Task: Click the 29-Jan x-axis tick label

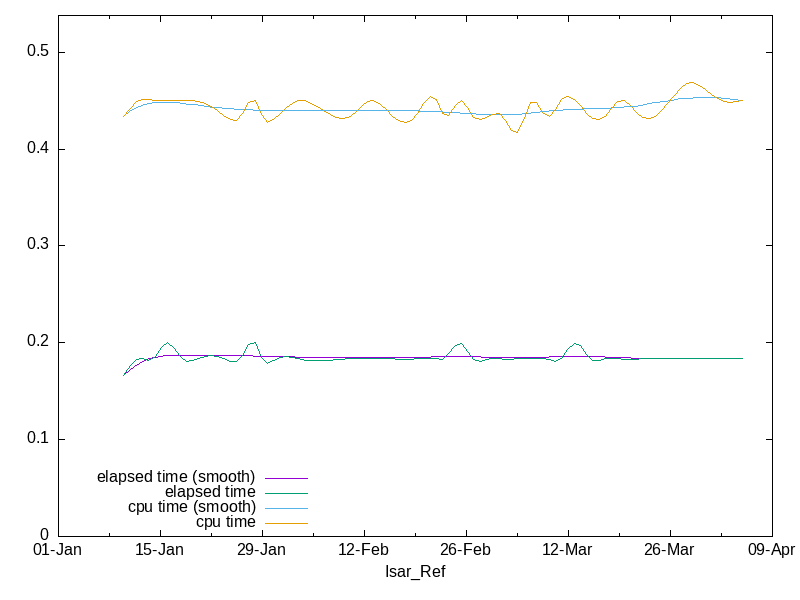Action: click(x=262, y=550)
